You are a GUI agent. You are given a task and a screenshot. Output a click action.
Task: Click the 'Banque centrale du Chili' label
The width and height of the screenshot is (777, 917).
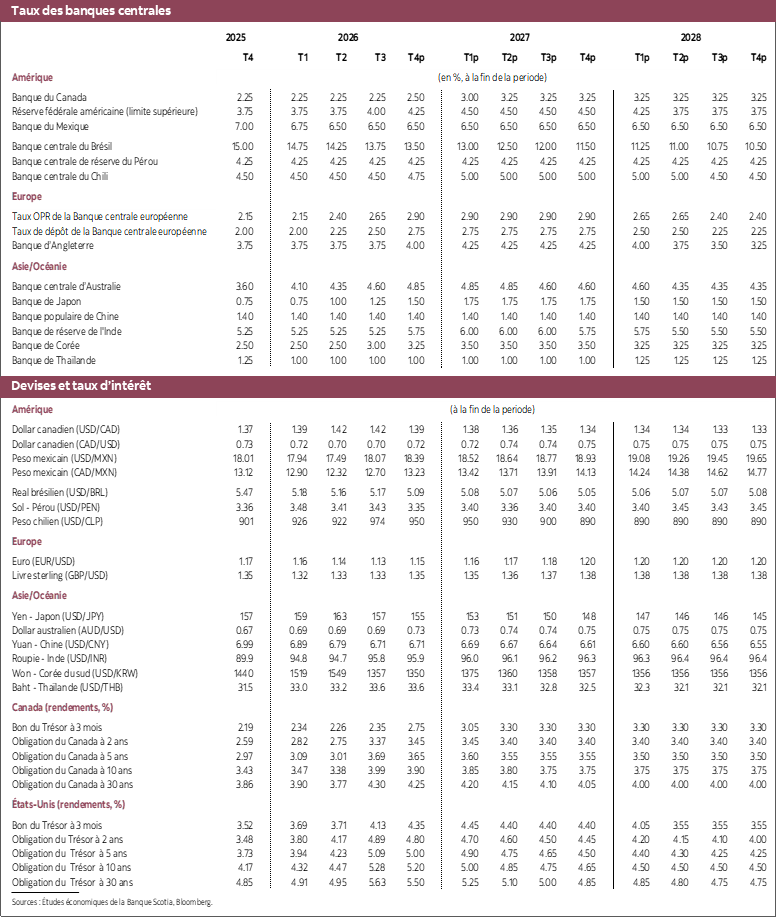(60, 176)
